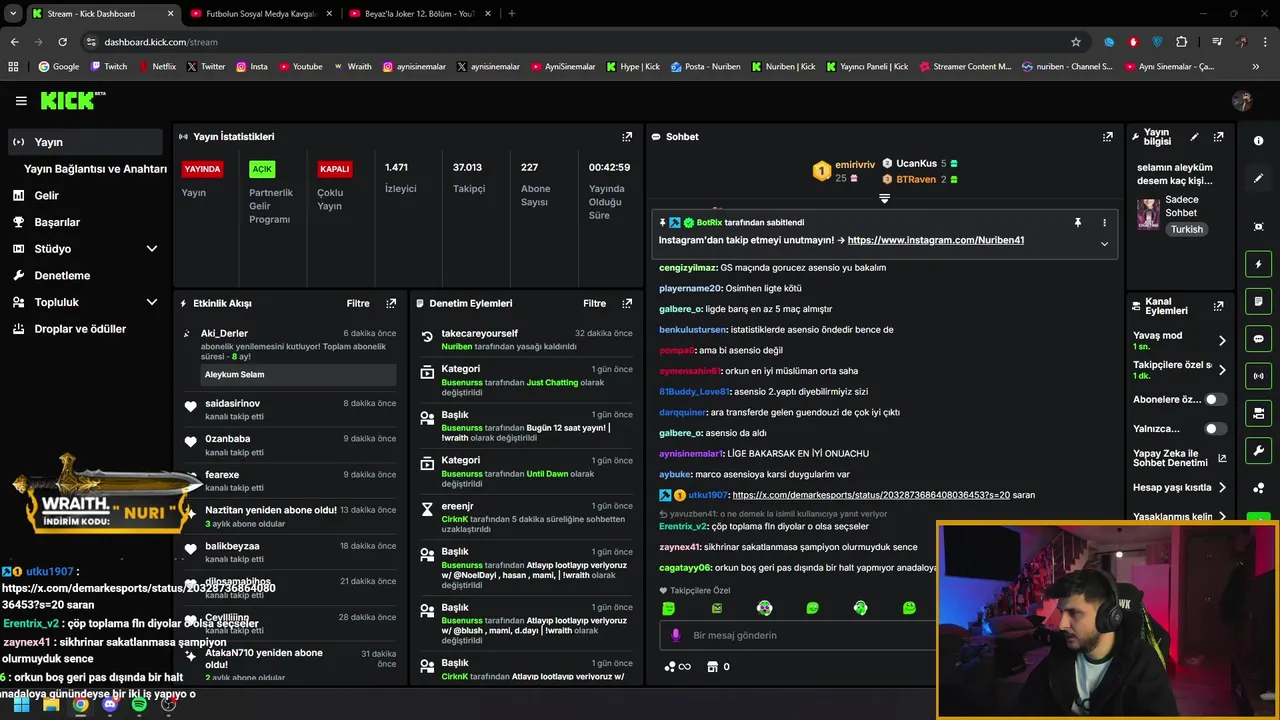Reload the page
The height and width of the screenshot is (720, 1280).
(62, 42)
